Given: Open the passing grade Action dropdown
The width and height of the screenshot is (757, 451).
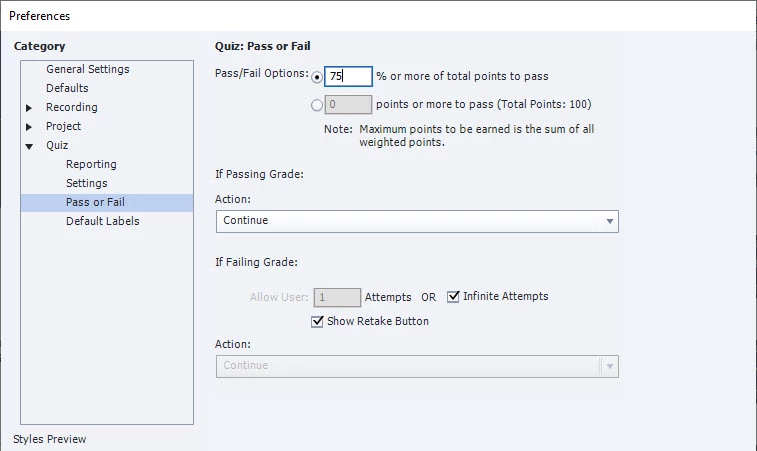Looking at the screenshot, I should [417, 220].
